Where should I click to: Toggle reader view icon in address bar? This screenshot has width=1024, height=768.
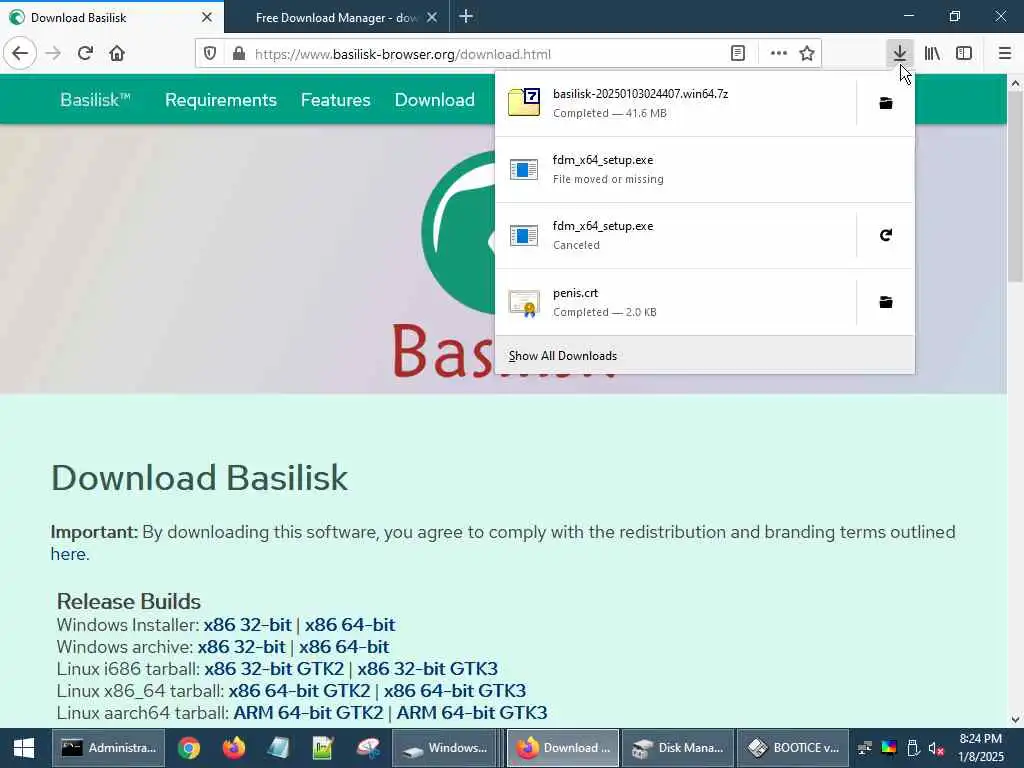pos(738,54)
